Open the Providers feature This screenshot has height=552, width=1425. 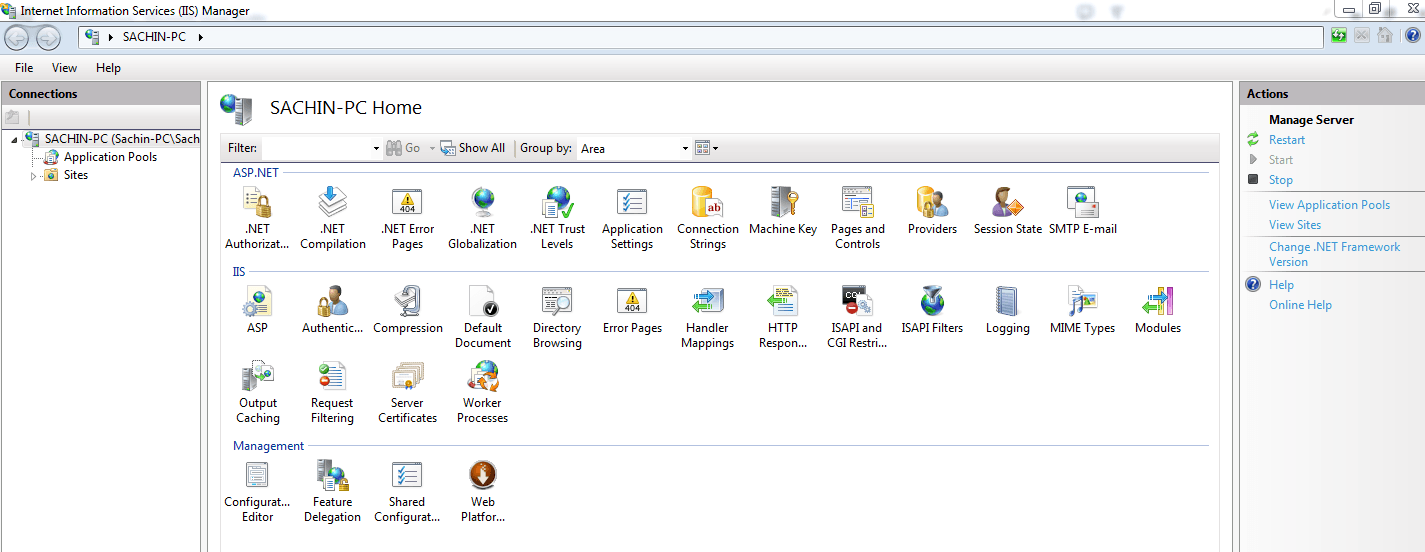tap(932, 211)
